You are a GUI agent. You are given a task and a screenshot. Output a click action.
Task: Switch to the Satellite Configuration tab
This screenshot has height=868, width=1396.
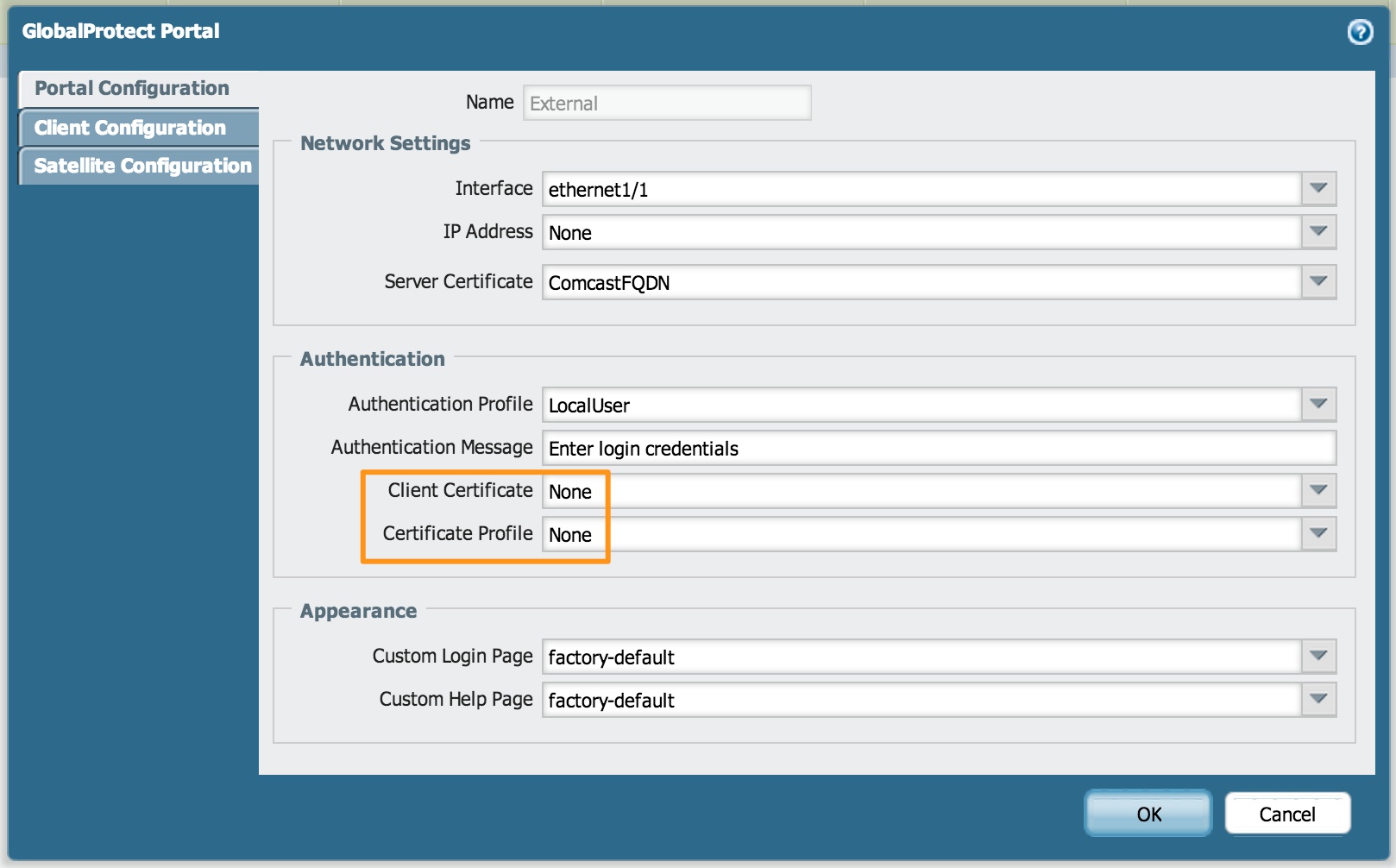[x=141, y=165]
